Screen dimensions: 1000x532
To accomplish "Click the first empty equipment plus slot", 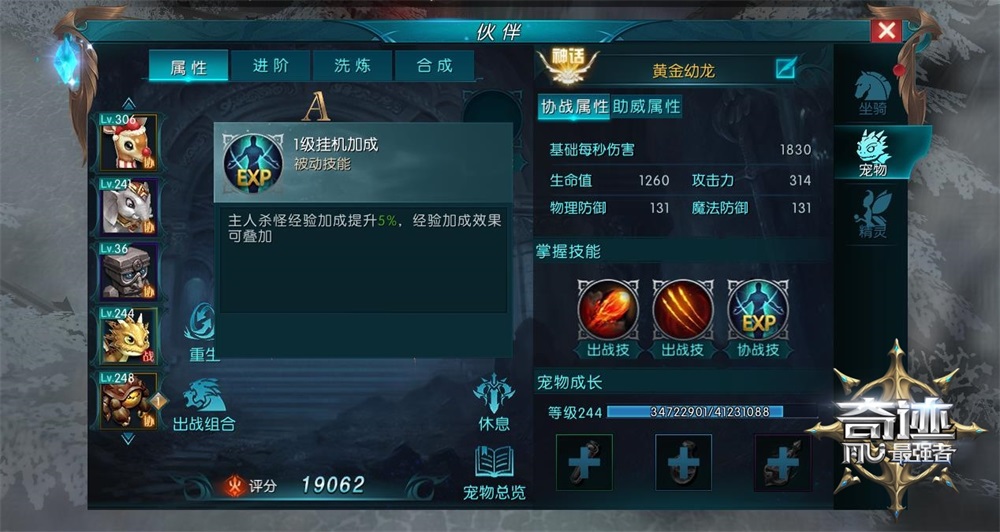I will (584, 462).
